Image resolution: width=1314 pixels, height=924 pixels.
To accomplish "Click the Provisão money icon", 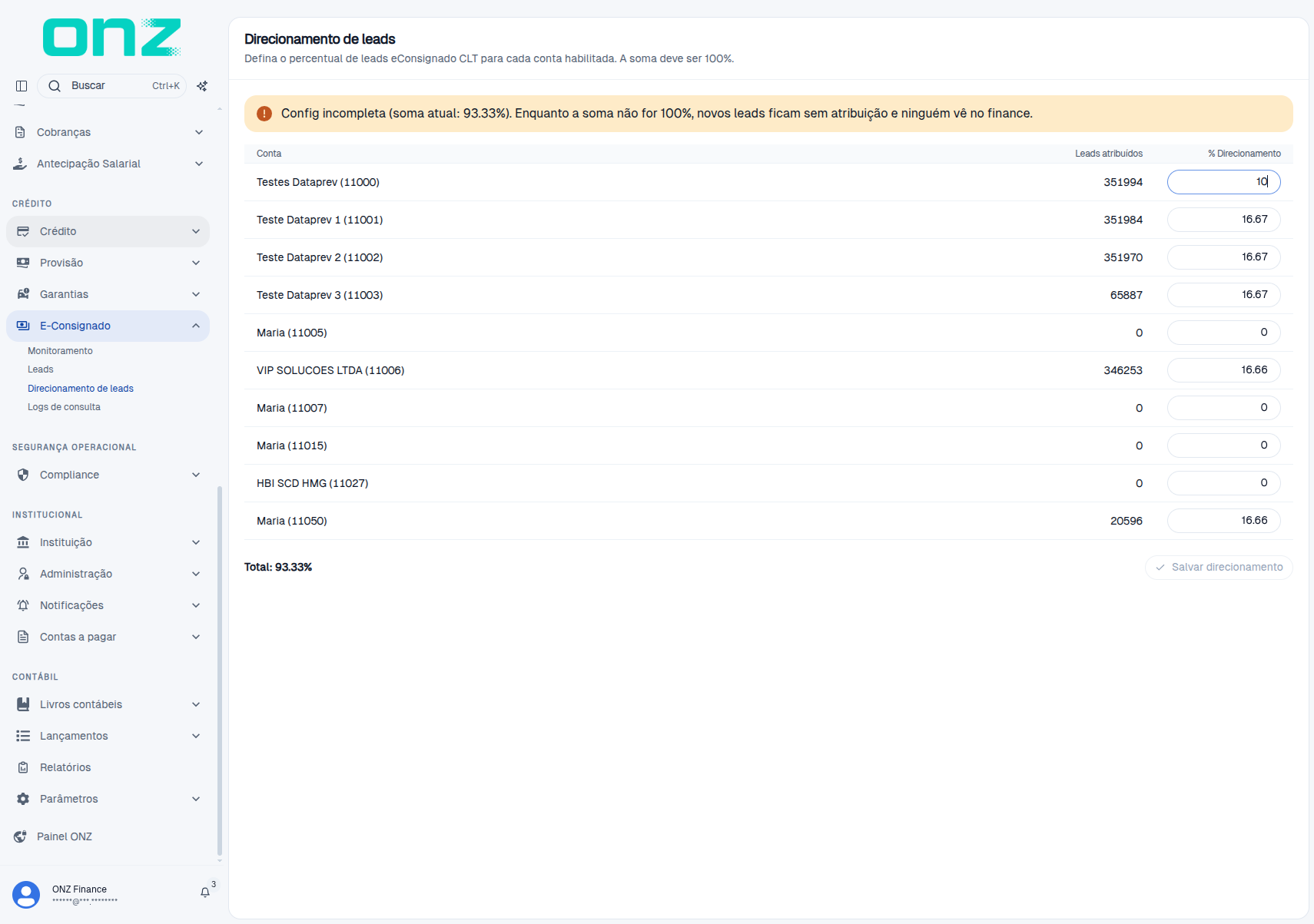I will 23,263.
